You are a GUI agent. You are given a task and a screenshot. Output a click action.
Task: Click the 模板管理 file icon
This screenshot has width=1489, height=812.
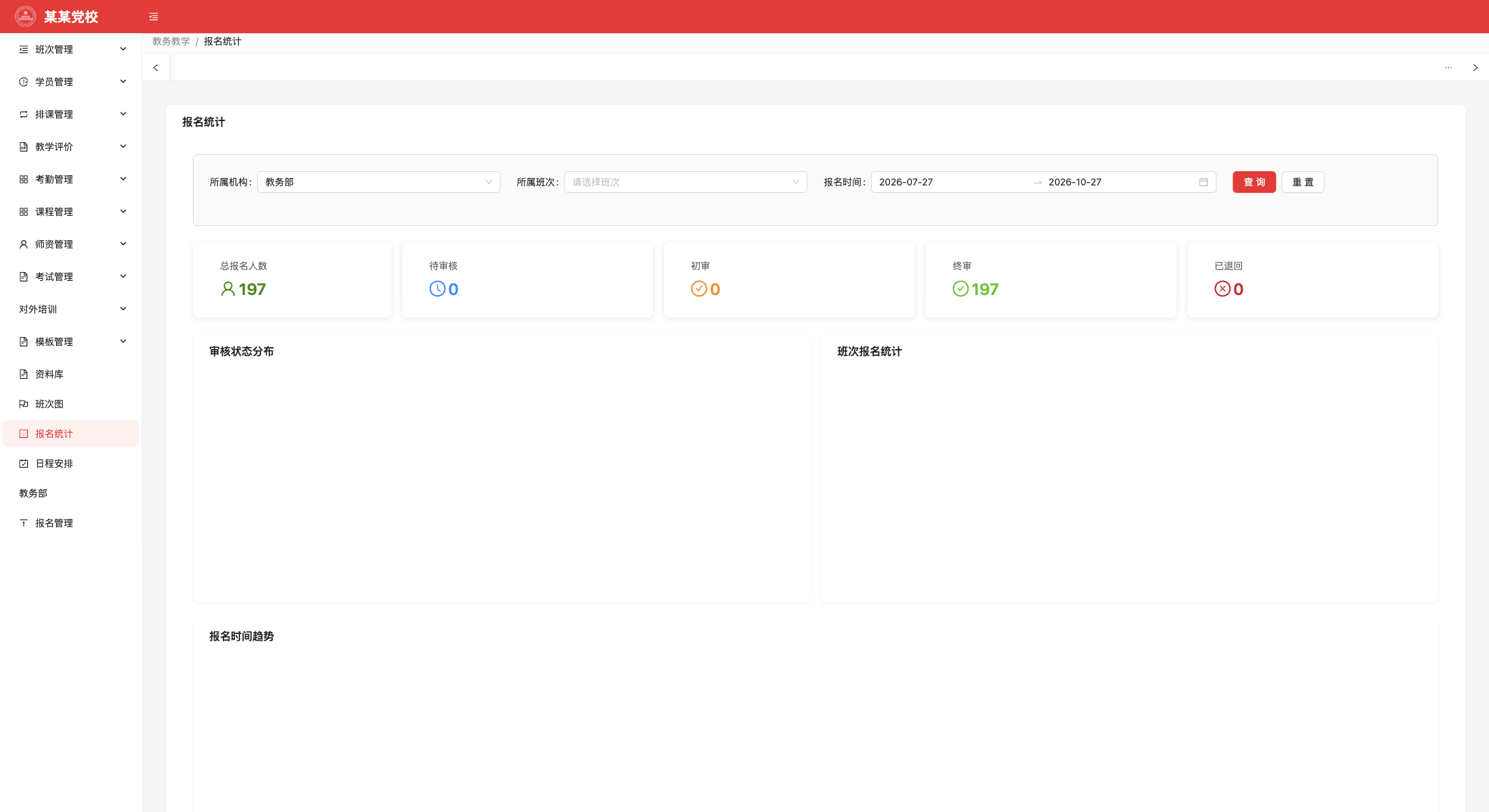pos(24,342)
